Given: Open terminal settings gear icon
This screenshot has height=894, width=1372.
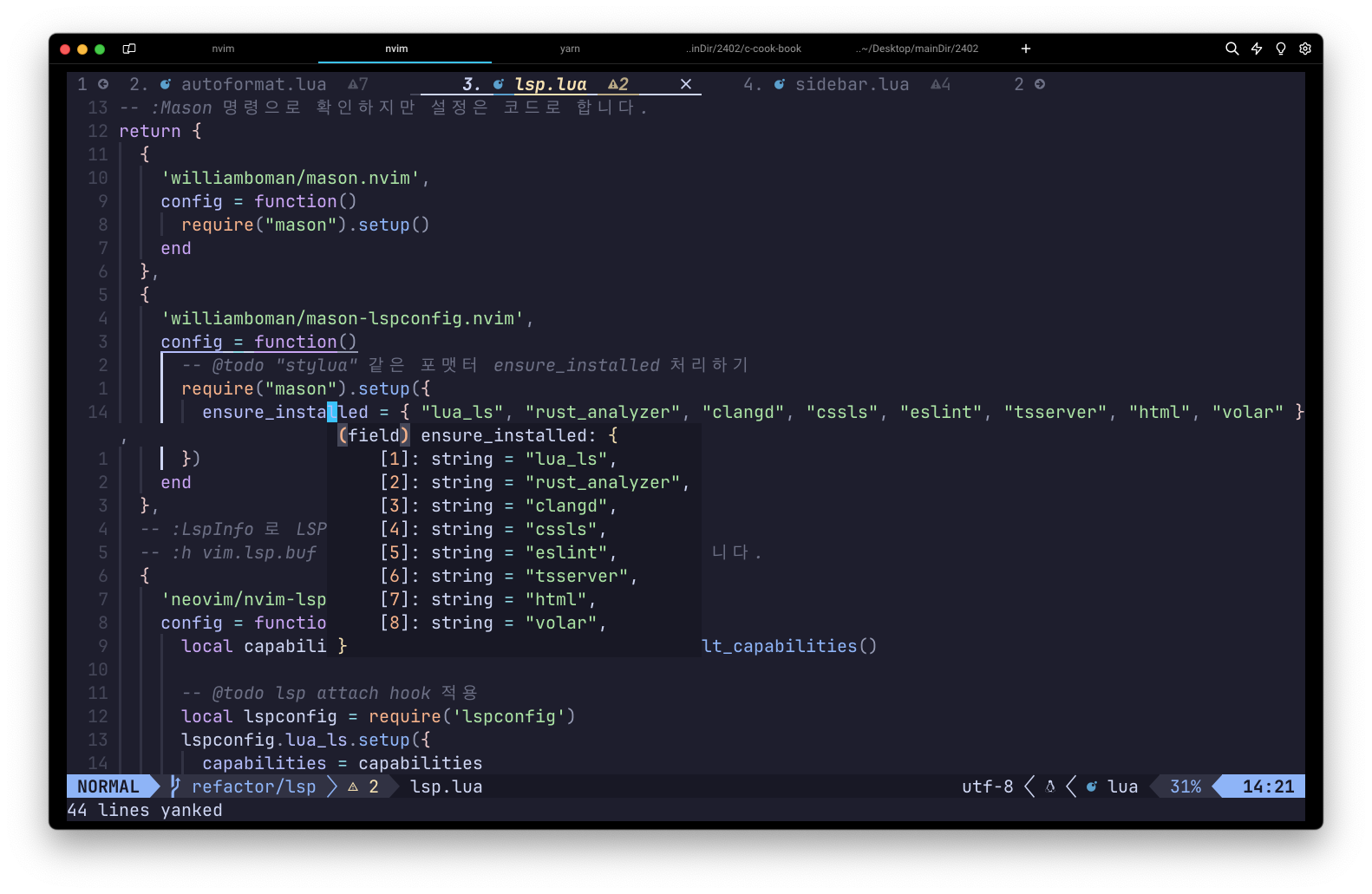Looking at the screenshot, I should 1305,49.
